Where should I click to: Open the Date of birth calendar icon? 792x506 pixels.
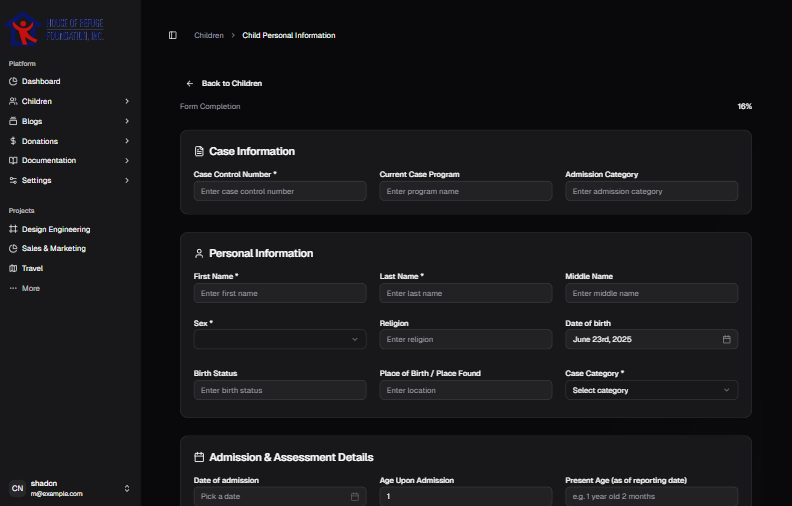pyautogui.click(x=727, y=340)
